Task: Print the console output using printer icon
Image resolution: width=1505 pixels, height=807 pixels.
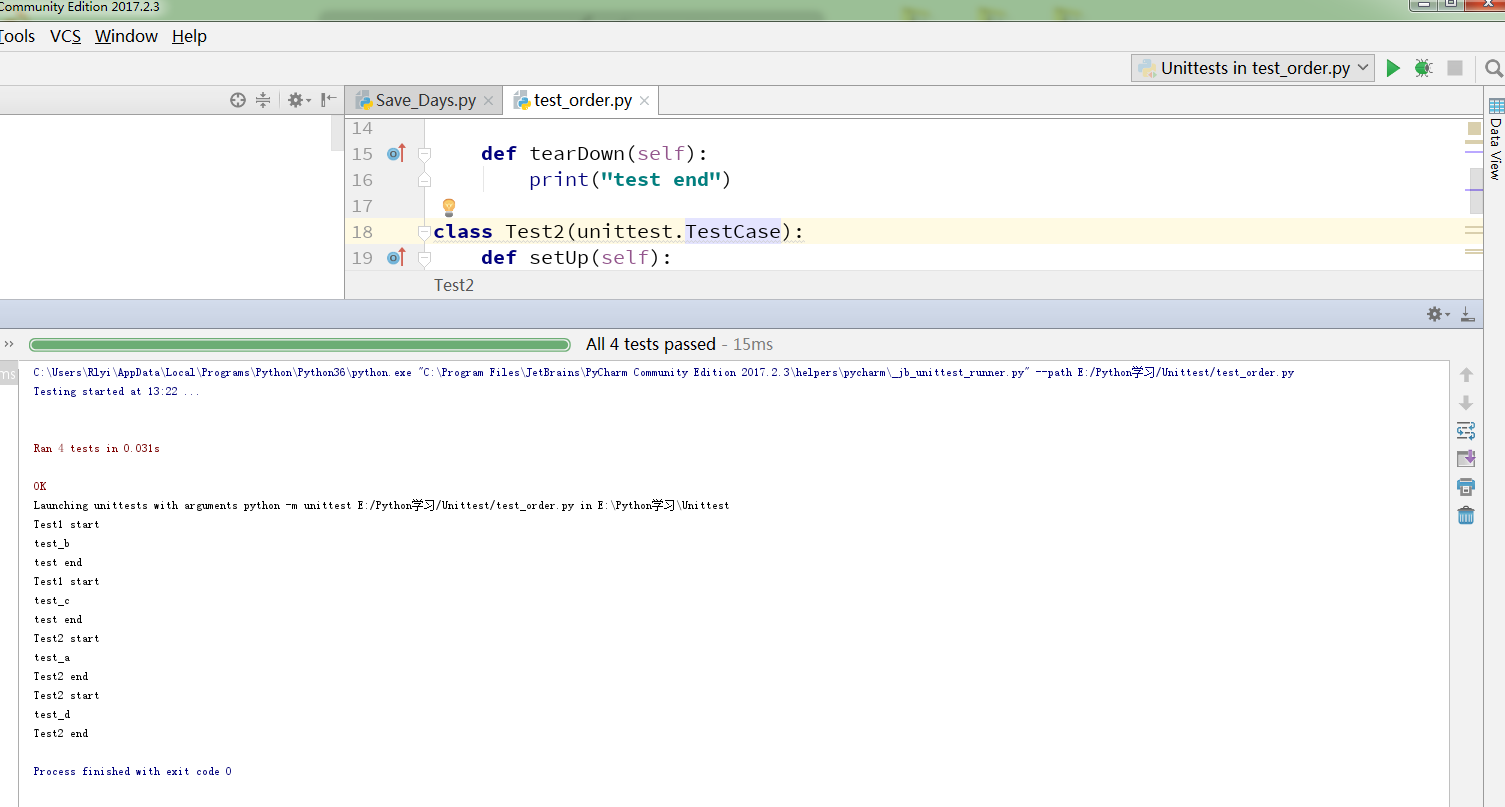Action: (1466, 488)
